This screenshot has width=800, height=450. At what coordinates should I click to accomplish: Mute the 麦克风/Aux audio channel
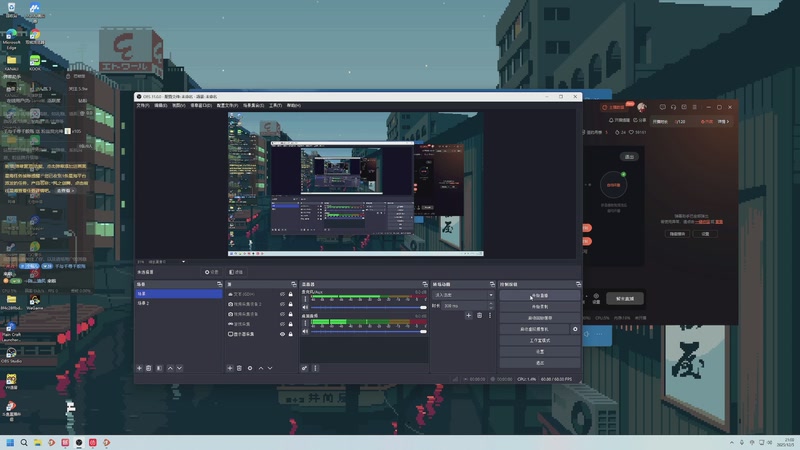pyautogui.click(x=305, y=307)
